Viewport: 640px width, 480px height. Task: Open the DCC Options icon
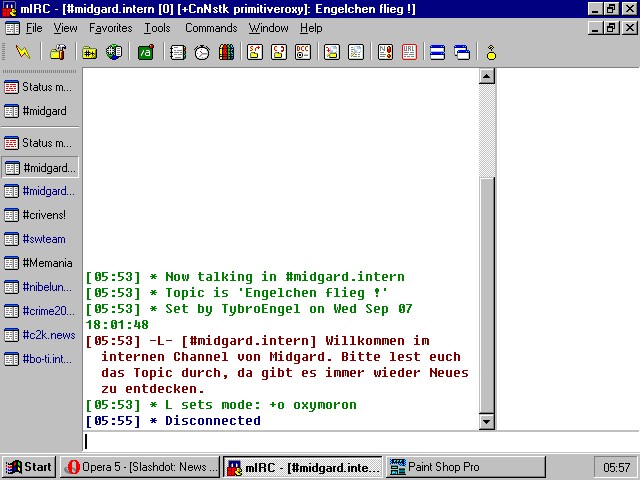[x=303, y=52]
